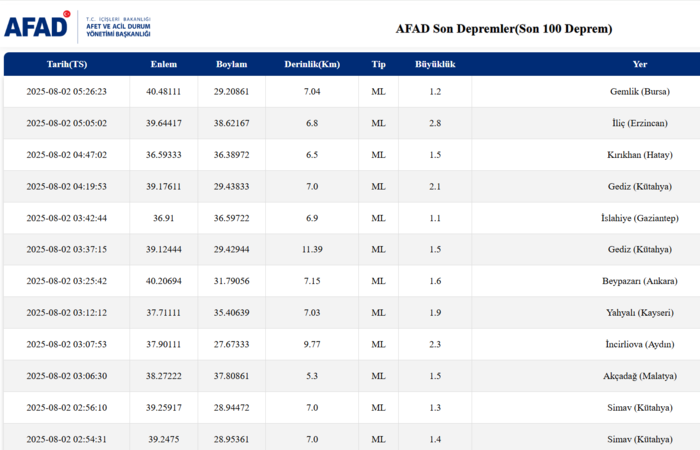Click the Gemlik (Bursa) location cell
The image size is (700, 450).
point(640,92)
